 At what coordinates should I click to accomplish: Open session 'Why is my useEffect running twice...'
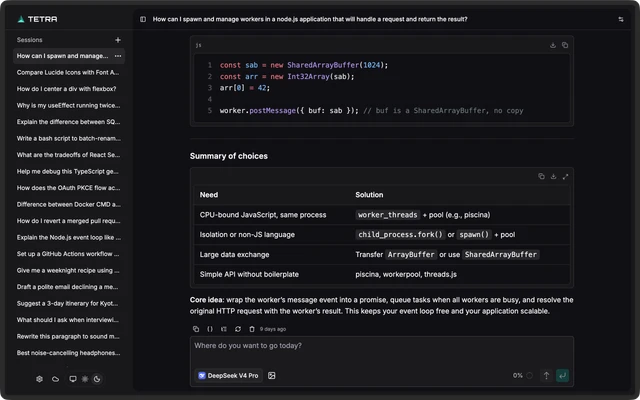tap(69, 106)
